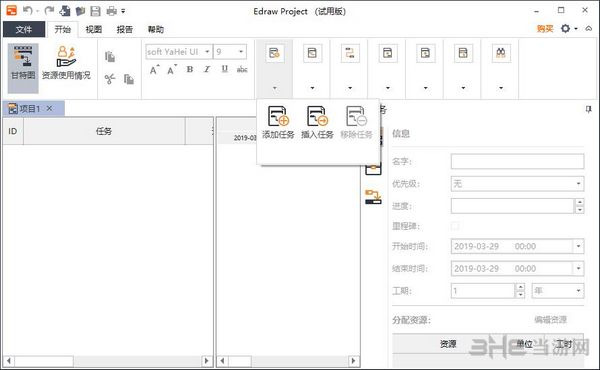Click the task list's right scroll arrow

point(207,360)
